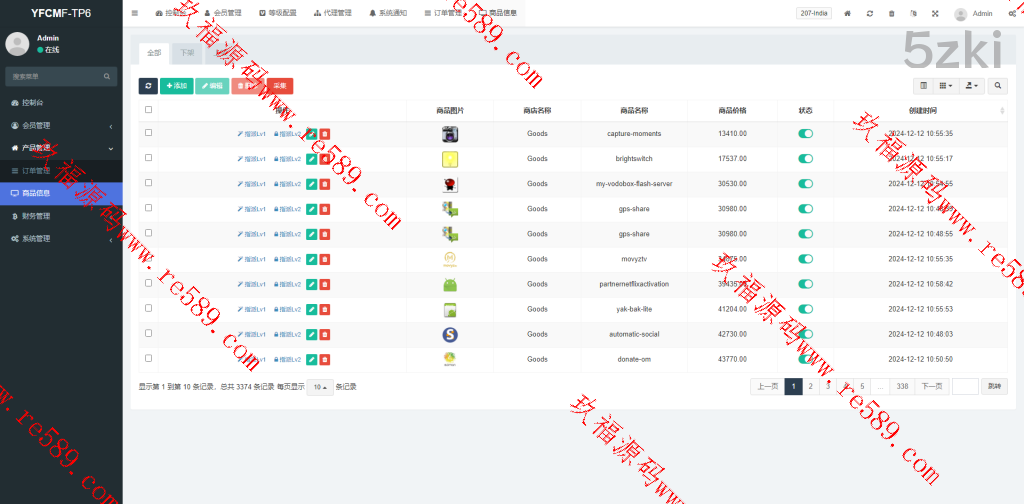Click the search magnifier button above table
The height and width of the screenshot is (504, 1024).
click(997, 86)
